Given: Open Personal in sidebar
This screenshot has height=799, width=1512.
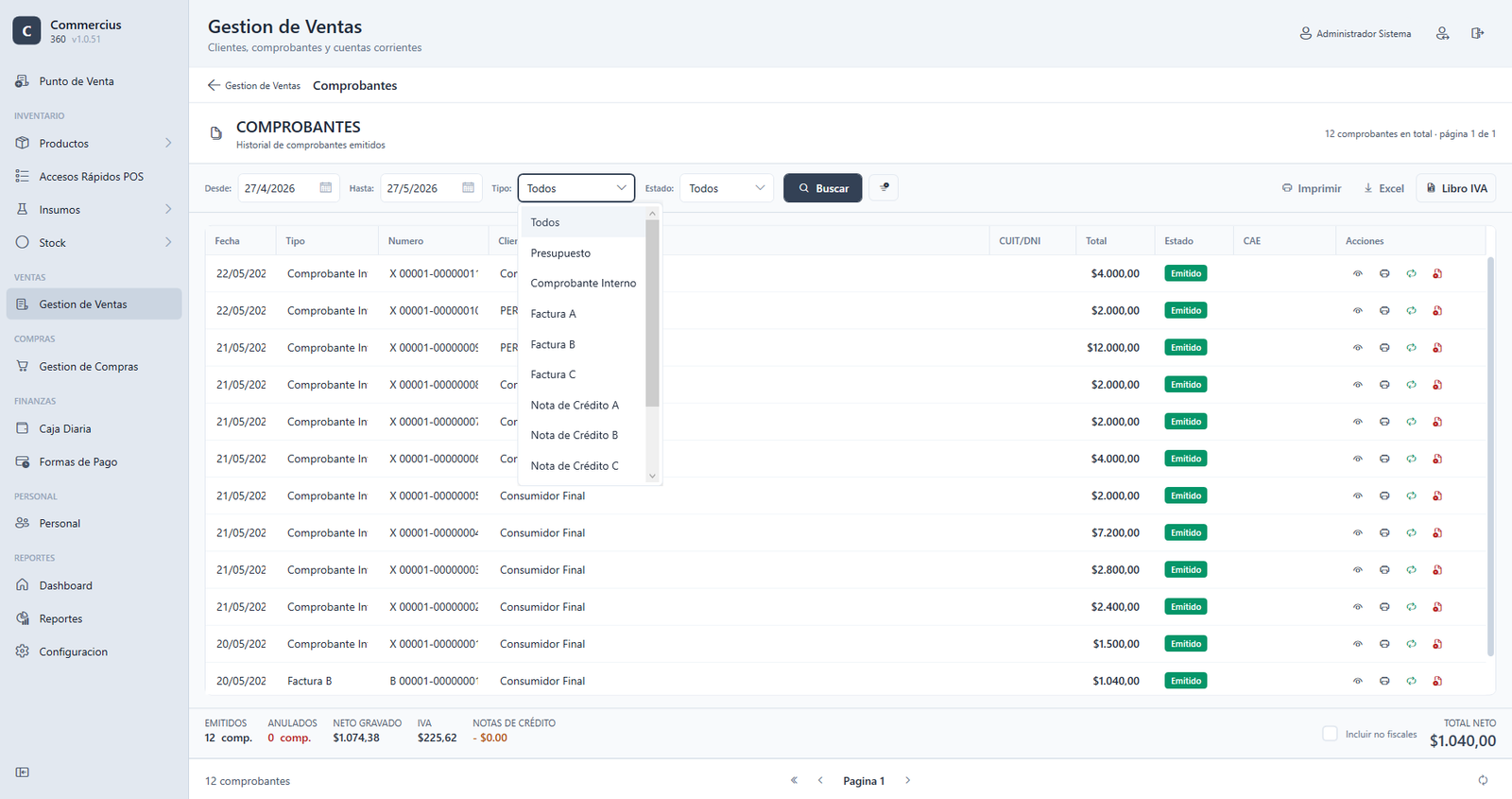Looking at the screenshot, I should click(94, 523).
